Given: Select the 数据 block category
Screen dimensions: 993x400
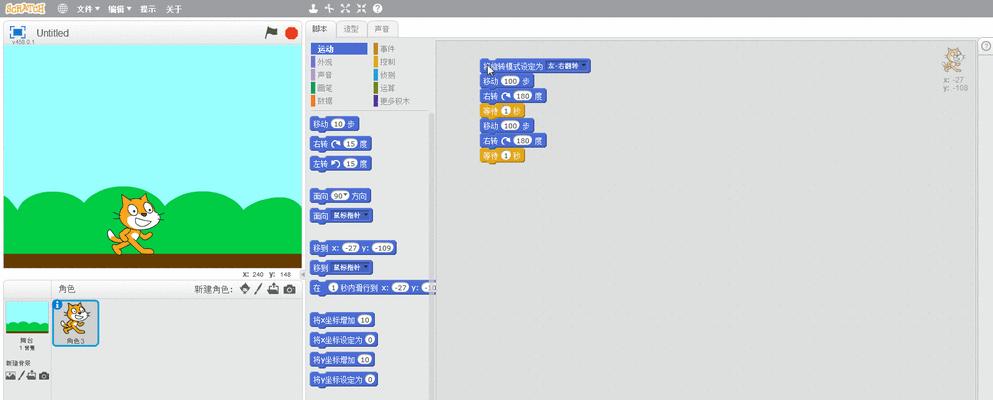Looking at the screenshot, I should coord(339,101).
